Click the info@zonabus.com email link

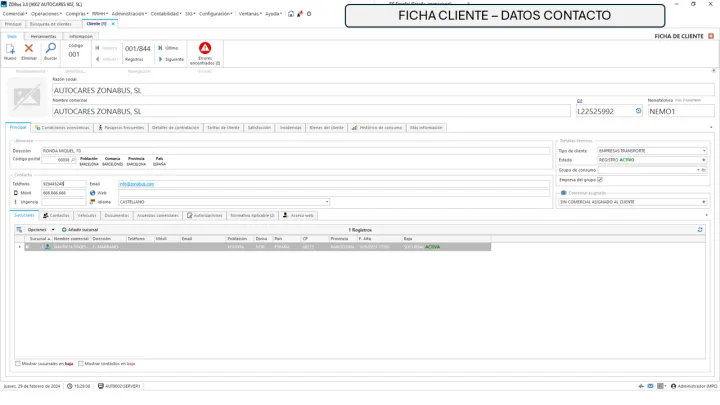click(x=137, y=184)
